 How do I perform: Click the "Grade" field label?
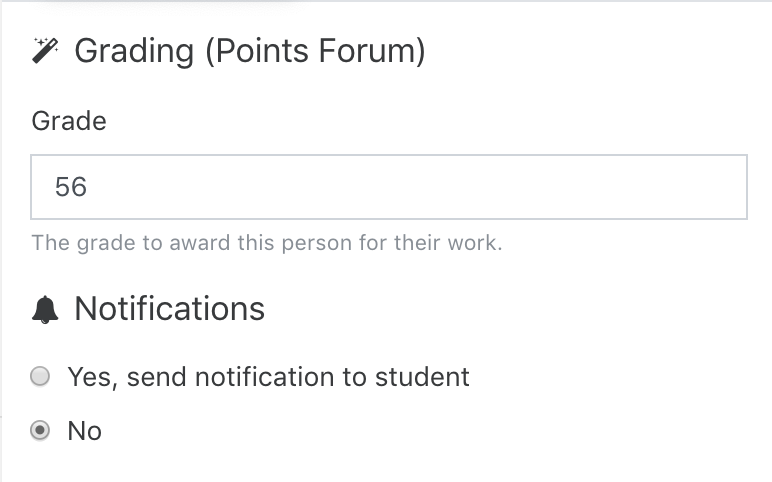coord(69,121)
